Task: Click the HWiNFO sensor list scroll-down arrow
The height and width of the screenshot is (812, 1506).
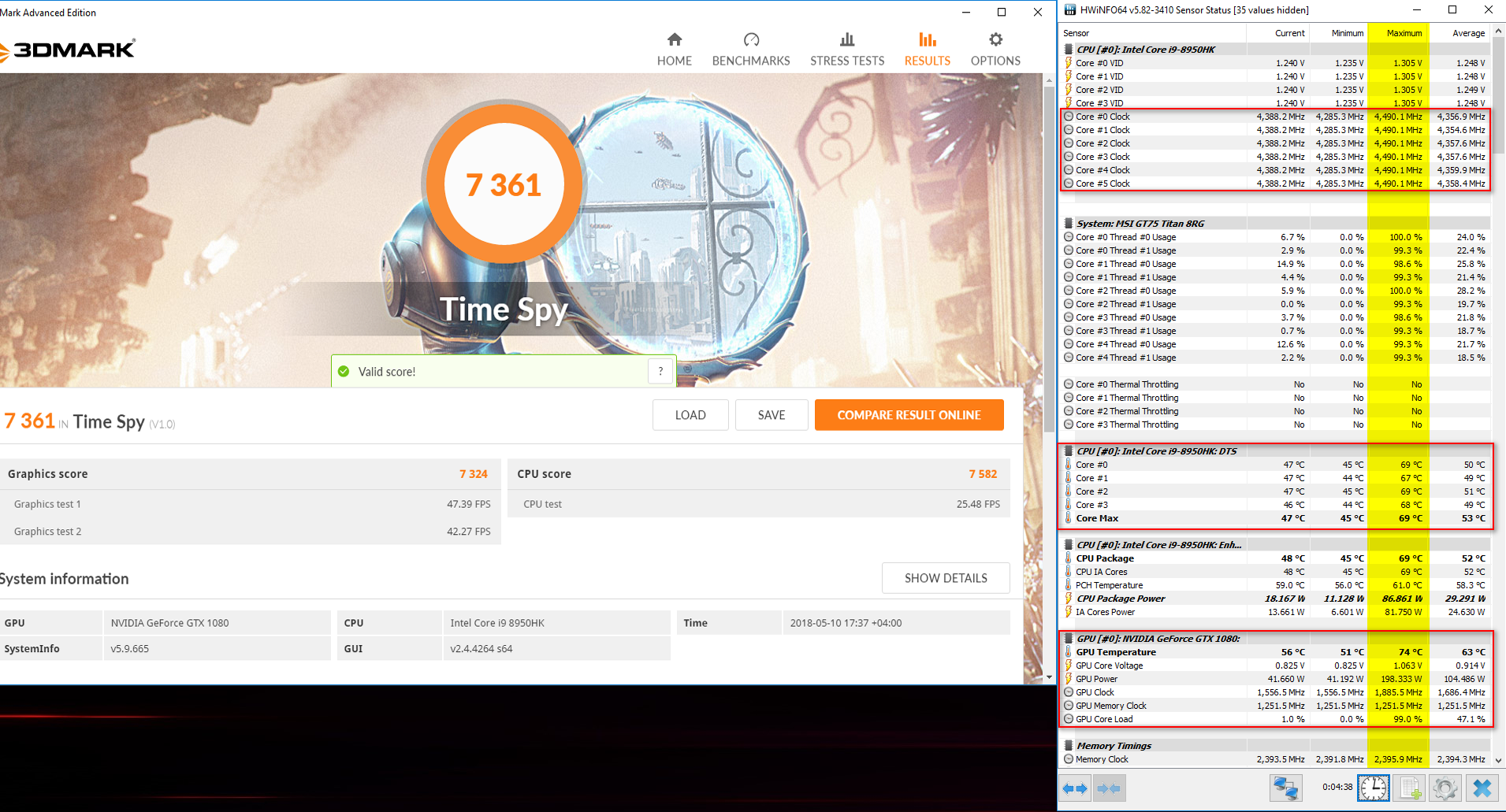Action: click(x=1498, y=761)
